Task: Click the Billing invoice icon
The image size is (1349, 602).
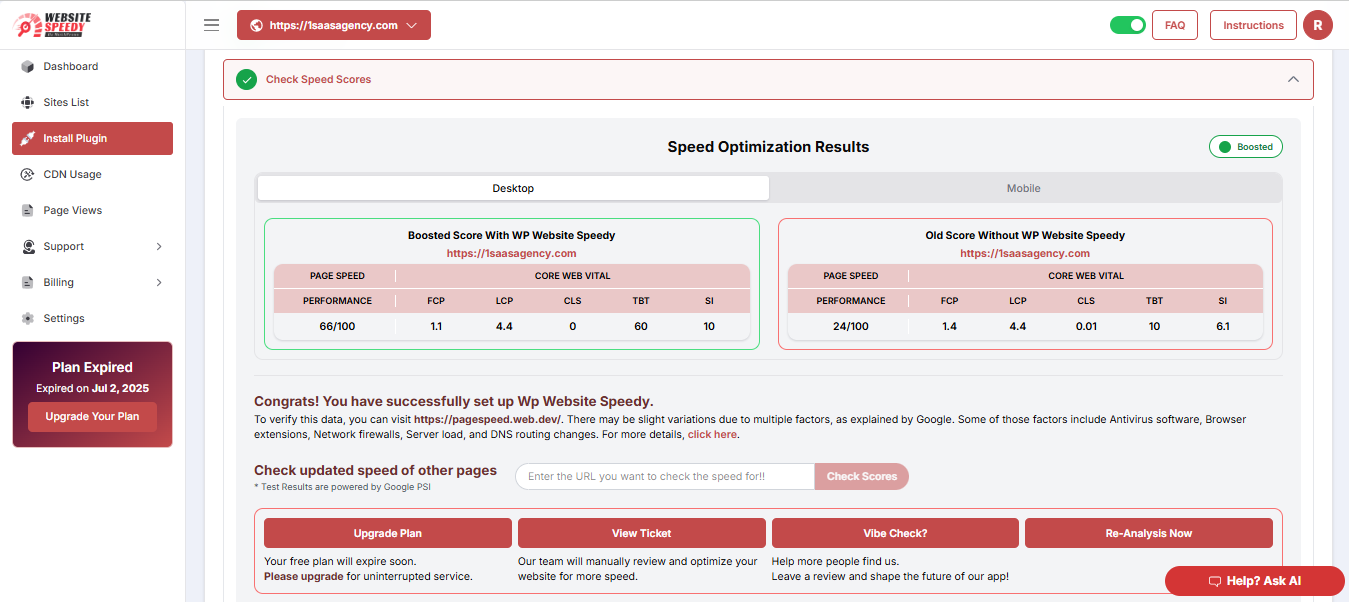Action: coord(28,283)
